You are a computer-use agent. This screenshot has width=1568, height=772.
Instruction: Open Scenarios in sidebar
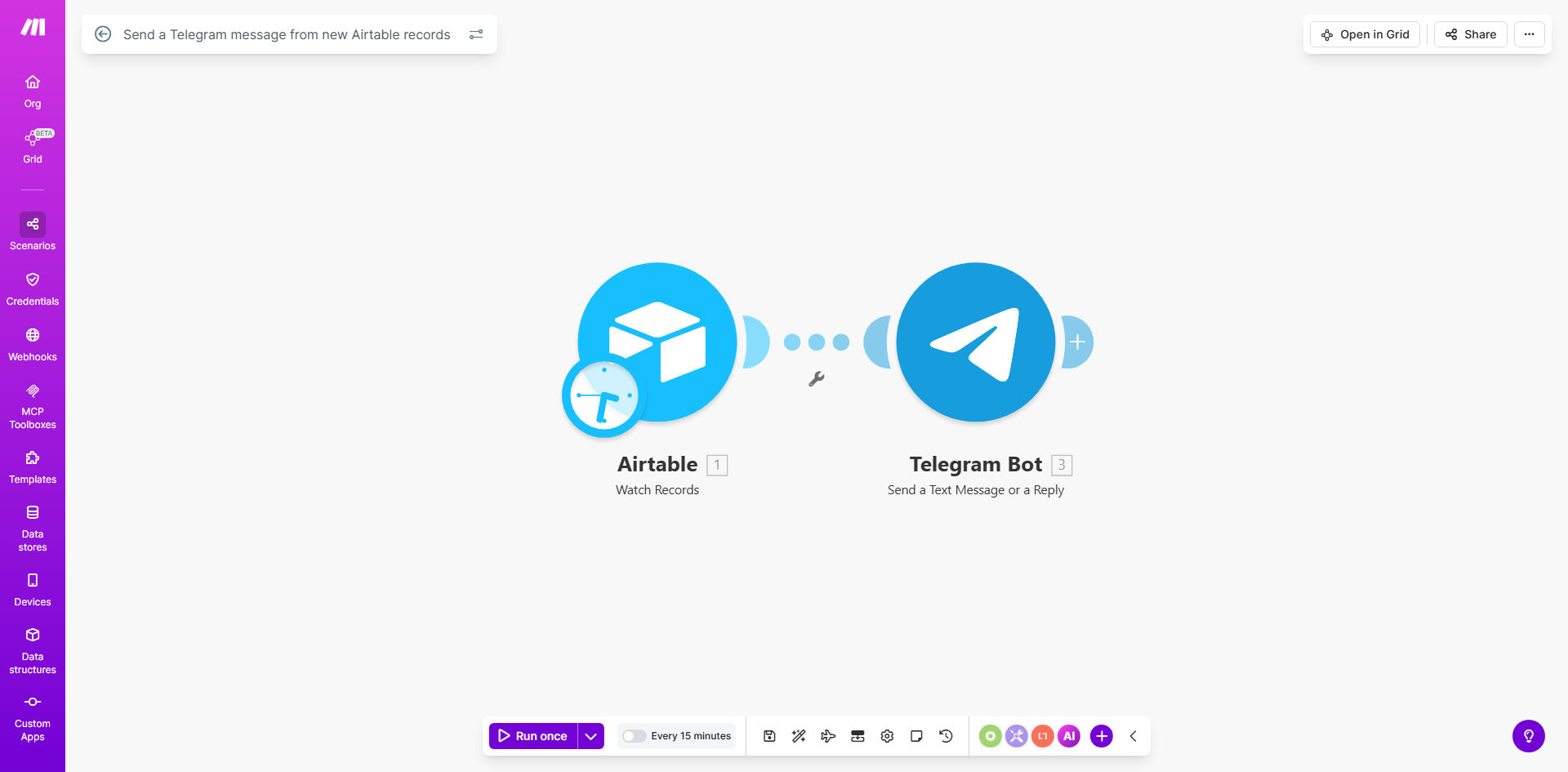tap(33, 232)
